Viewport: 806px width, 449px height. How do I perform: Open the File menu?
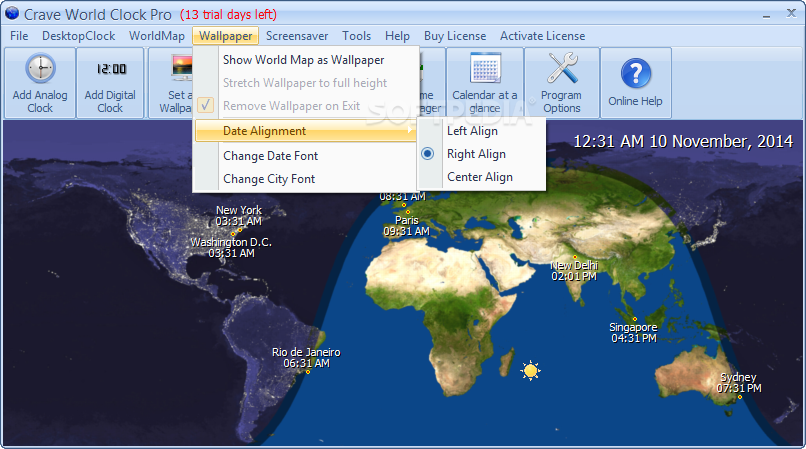[20, 36]
